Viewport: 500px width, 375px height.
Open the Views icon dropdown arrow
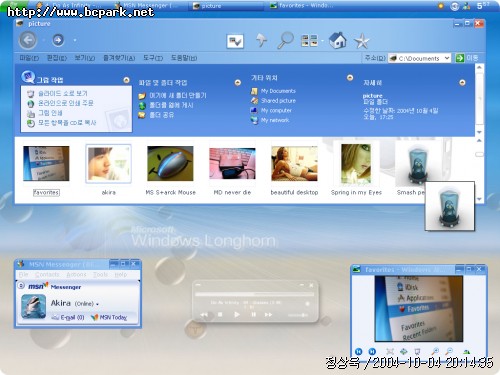[322, 41]
